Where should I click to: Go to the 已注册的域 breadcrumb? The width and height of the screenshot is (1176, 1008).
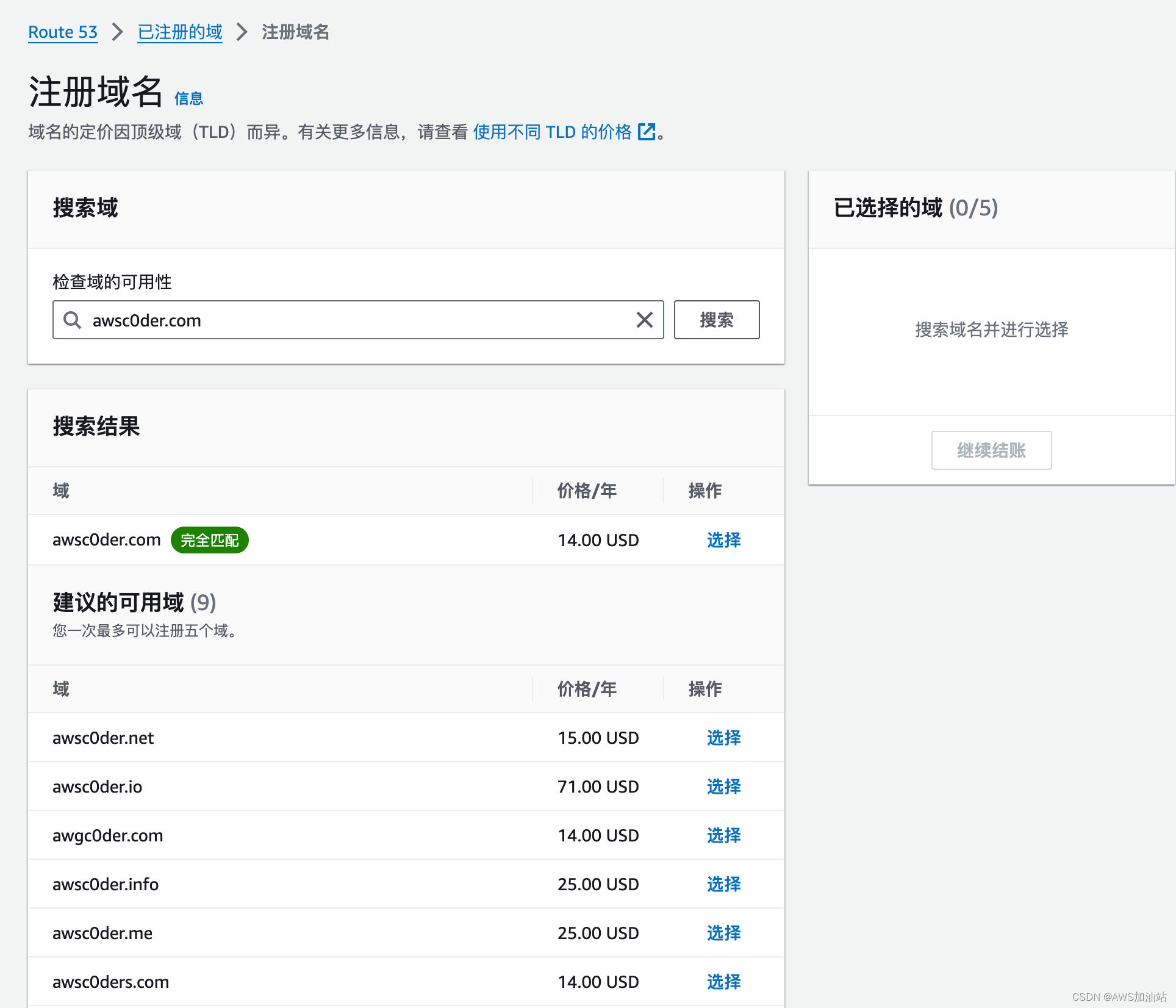pos(180,32)
